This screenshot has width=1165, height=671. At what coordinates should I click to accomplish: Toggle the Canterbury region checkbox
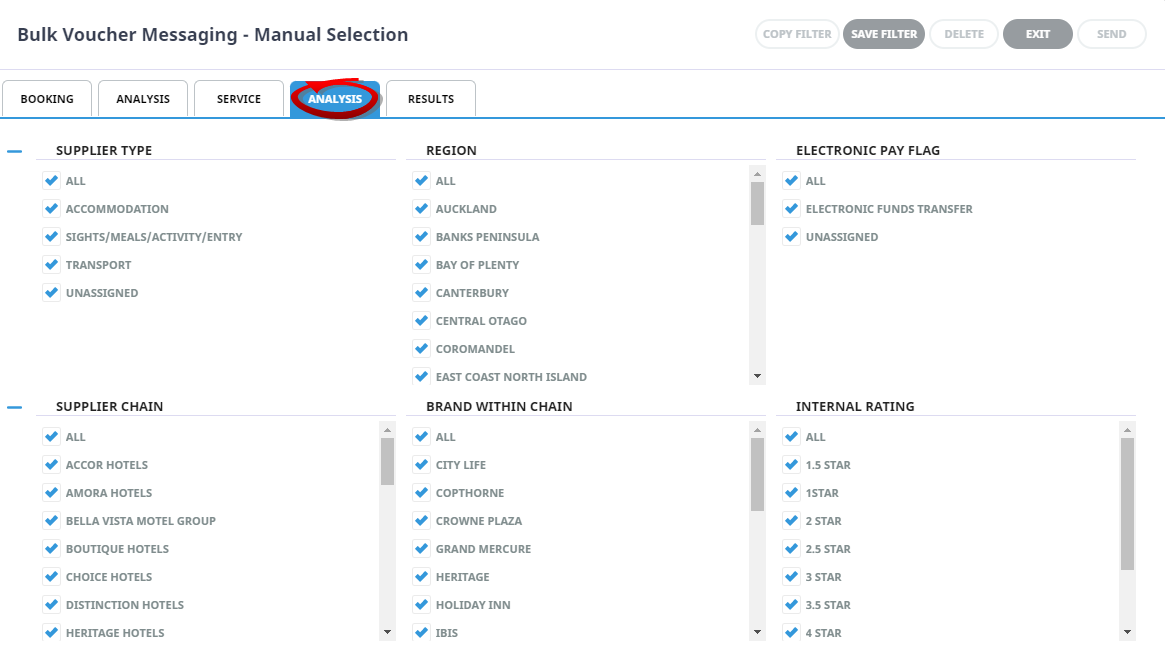(x=421, y=293)
